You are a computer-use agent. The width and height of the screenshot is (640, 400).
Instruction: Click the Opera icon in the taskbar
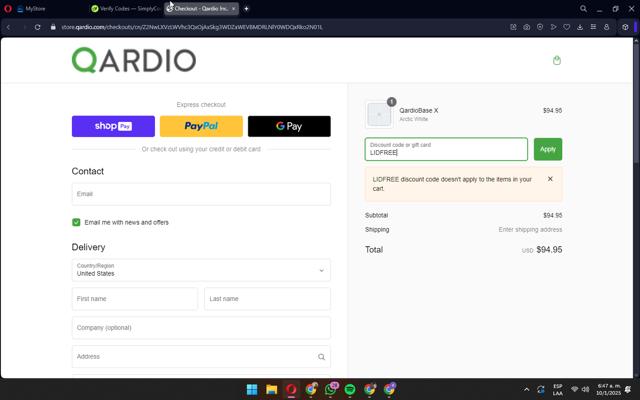coord(291,390)
